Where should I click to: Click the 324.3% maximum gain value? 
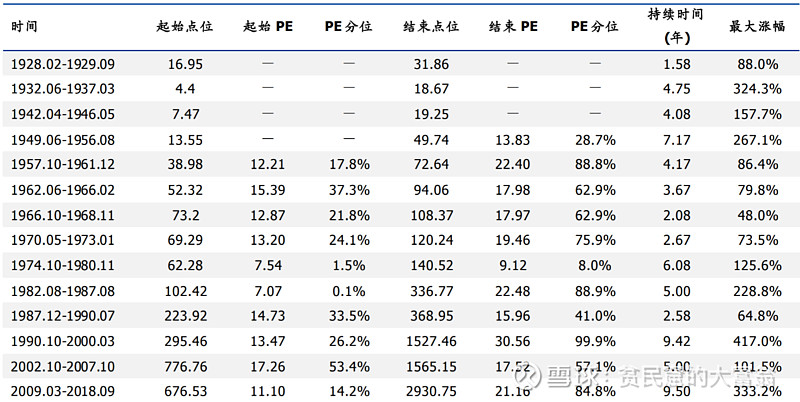(757, 89)
